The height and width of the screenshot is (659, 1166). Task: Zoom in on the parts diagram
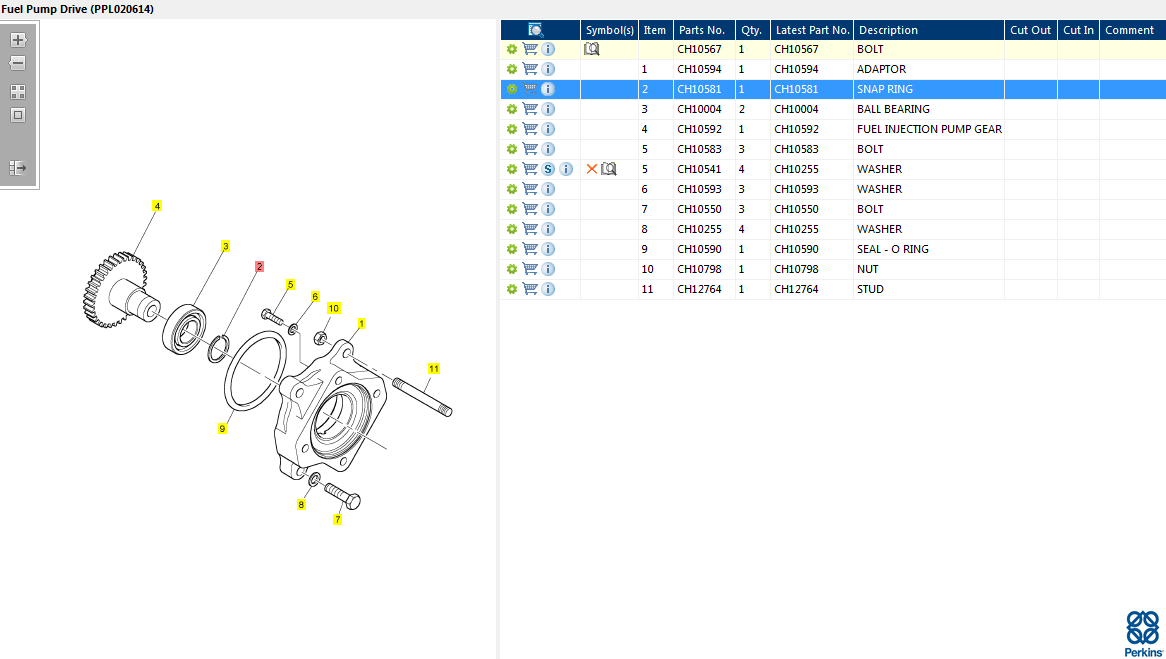point(18,41)
